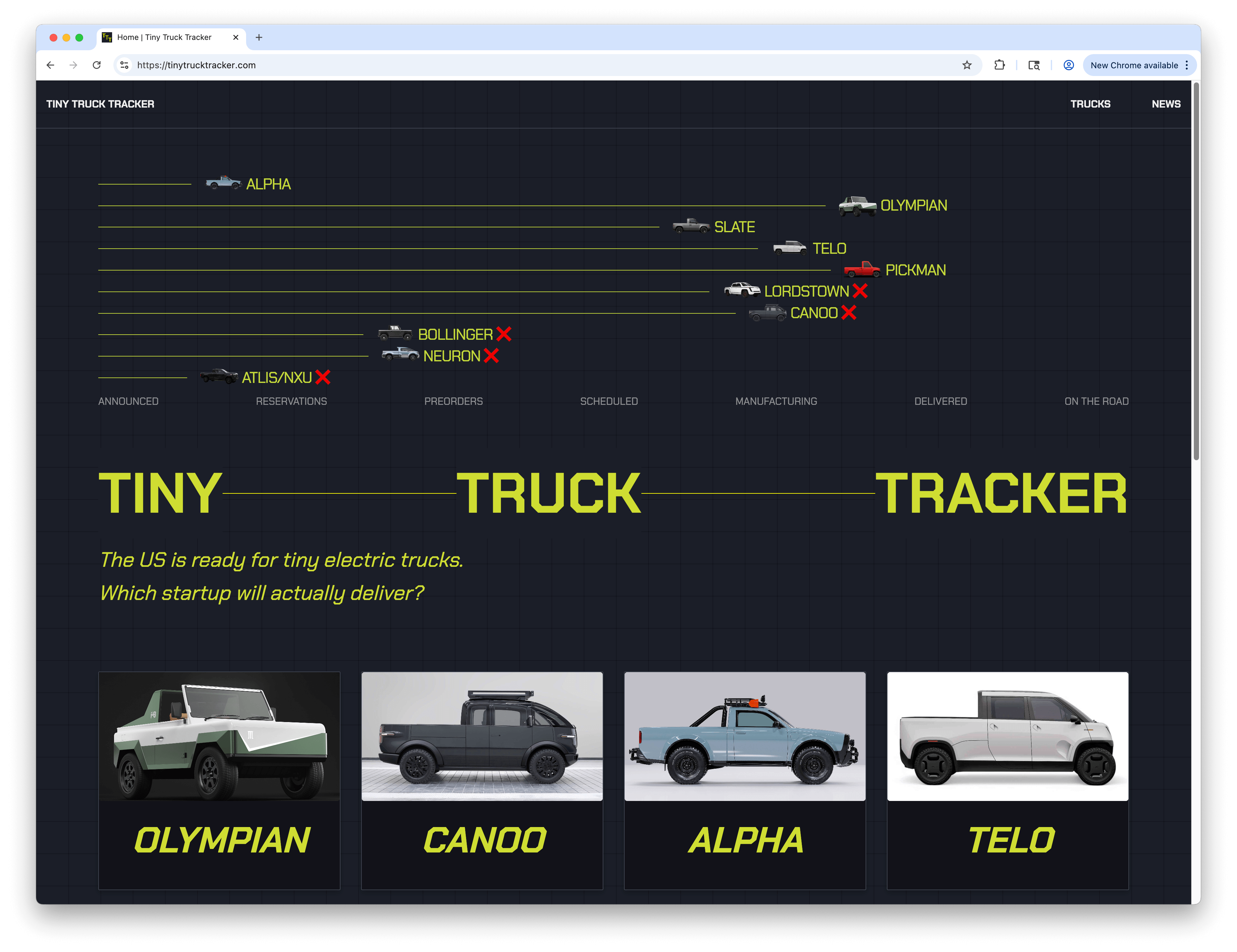
Task: Click the Slate truck icon
Action: click(691, 226)
